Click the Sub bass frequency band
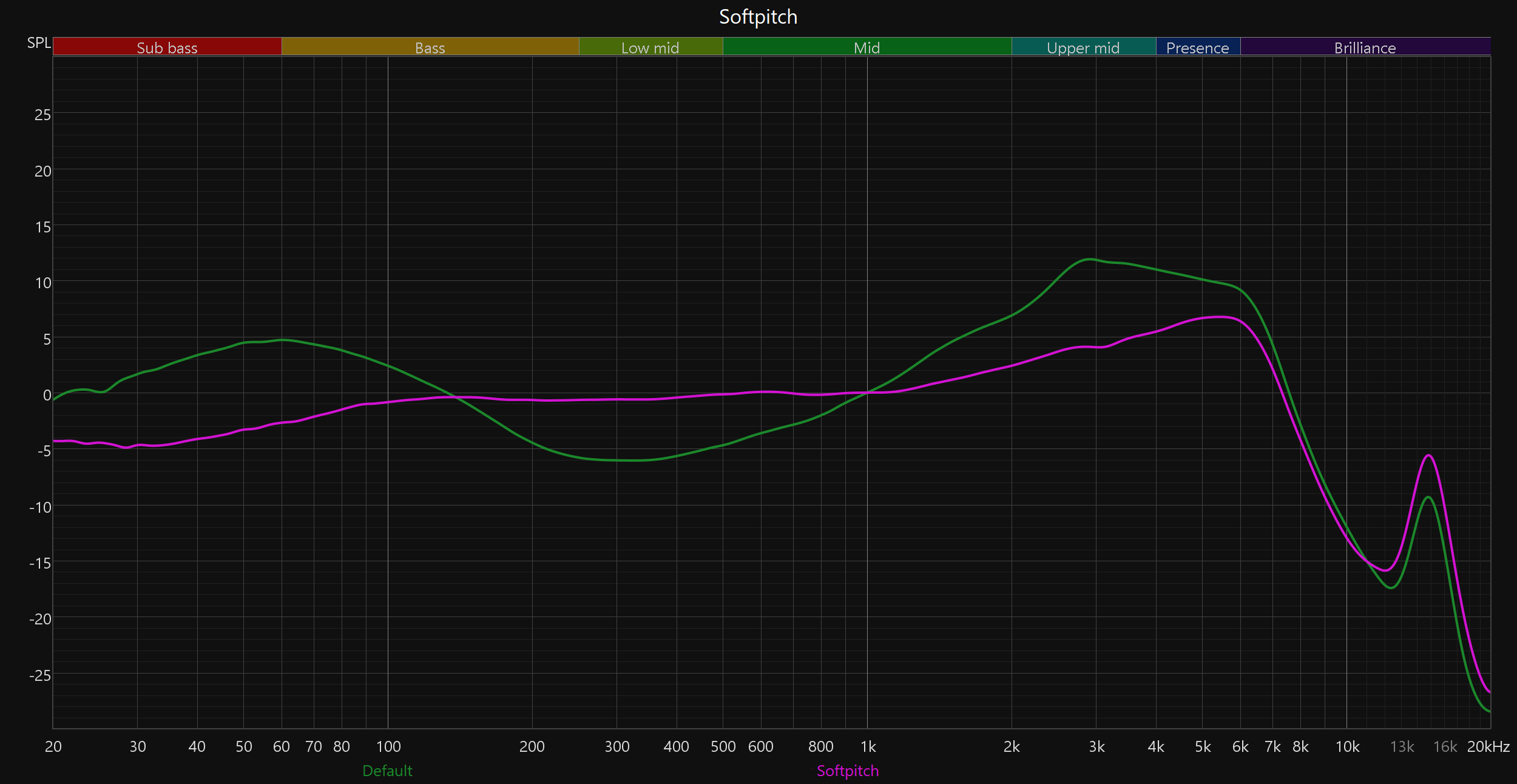 point(167,47)
